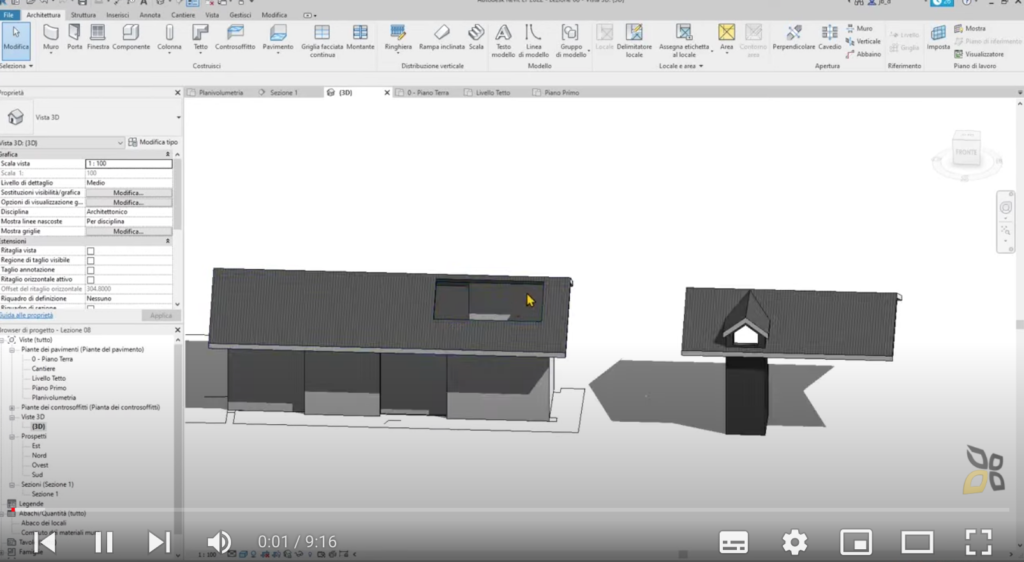Collapse Piante dei pavimenti tree node
The image size is (1024, 562).
point(12,350)
